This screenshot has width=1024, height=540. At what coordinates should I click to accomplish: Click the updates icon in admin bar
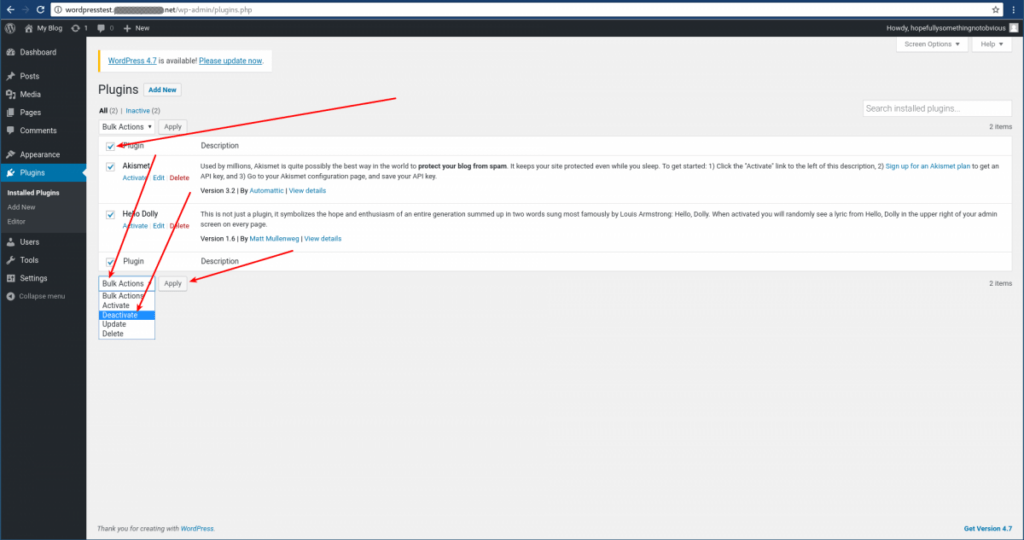coord(76,28)
